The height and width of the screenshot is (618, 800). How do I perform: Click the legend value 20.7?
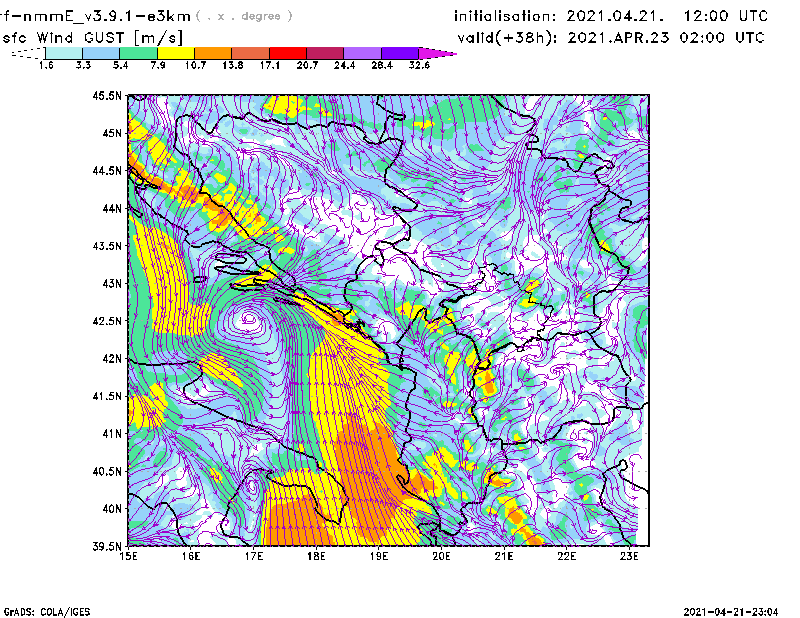[x=307, y=65]
